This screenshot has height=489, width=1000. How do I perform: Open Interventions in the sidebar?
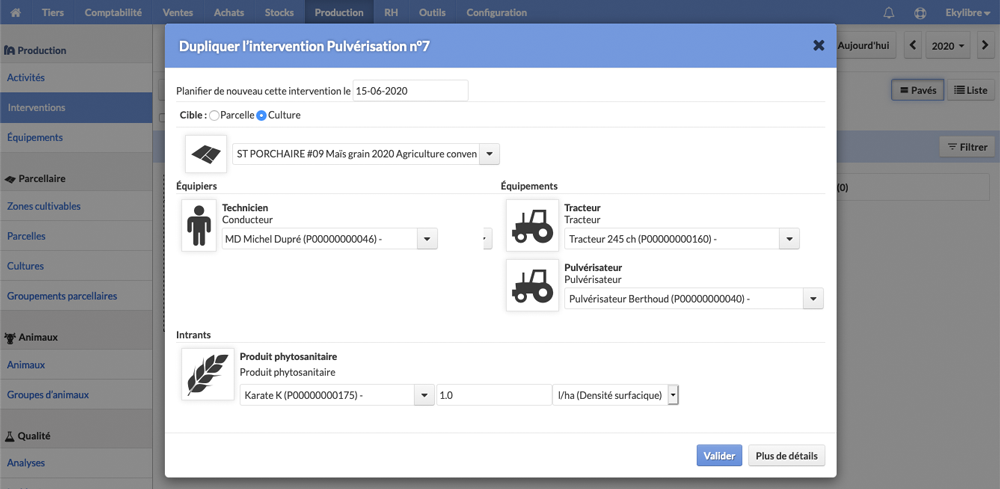[x=76, y=108]
